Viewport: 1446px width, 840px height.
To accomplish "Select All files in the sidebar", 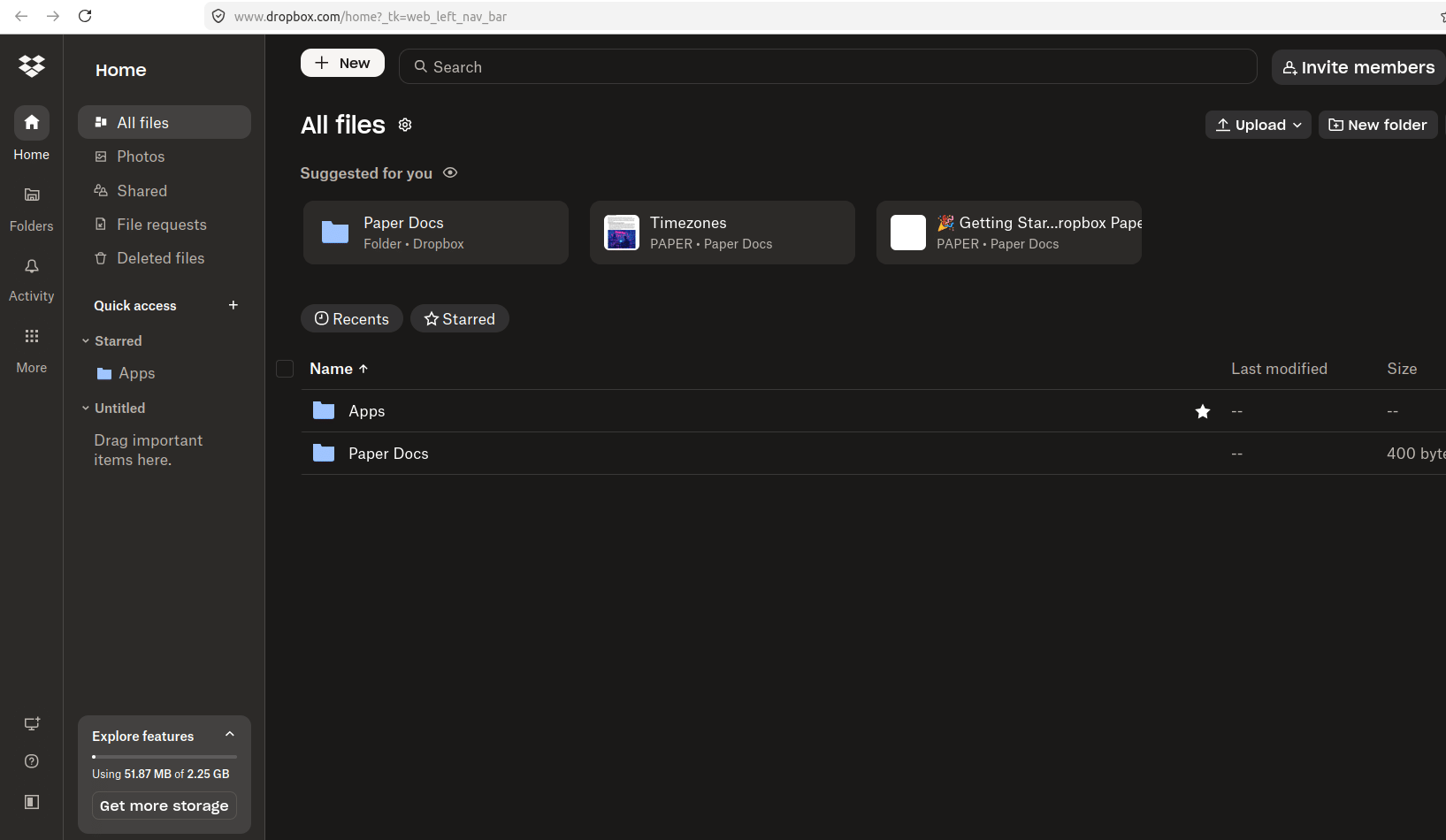I will pos(164,122).
